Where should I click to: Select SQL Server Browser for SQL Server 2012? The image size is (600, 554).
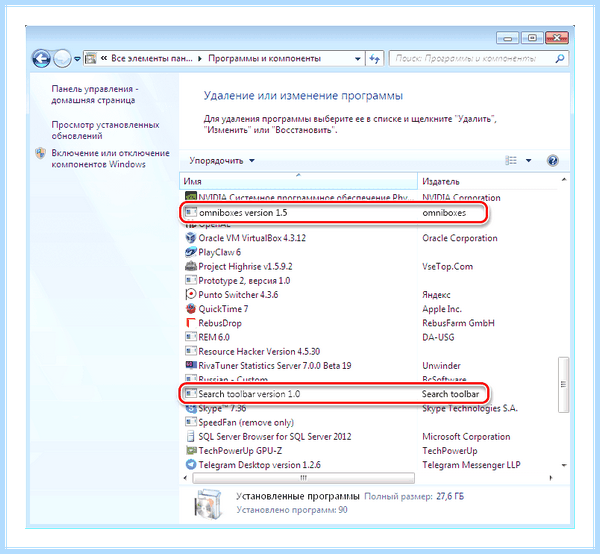pos(274,437)
